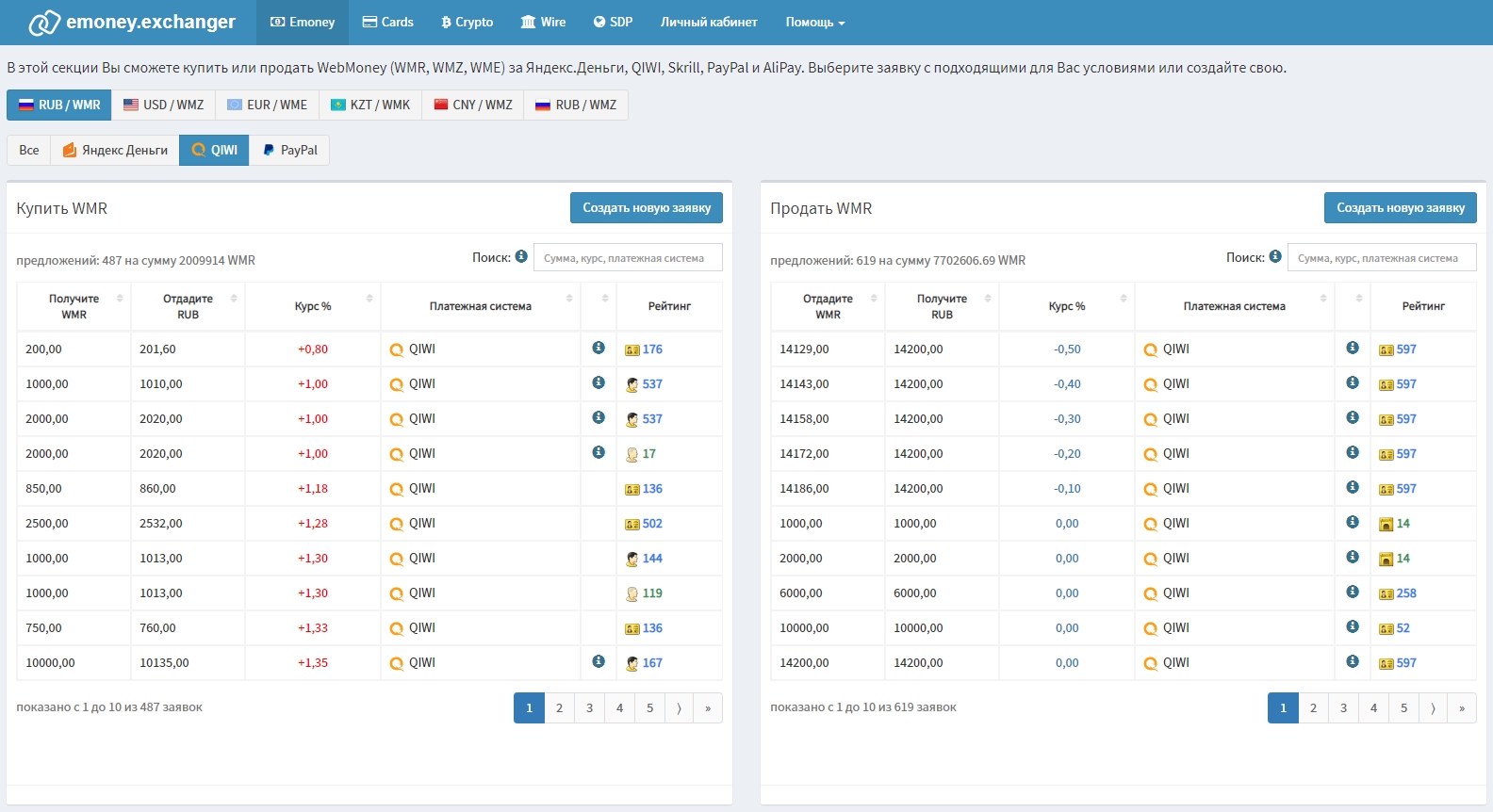
Task: Open info icon for 200,00 WMR buy offer
Action: [599, 348]
